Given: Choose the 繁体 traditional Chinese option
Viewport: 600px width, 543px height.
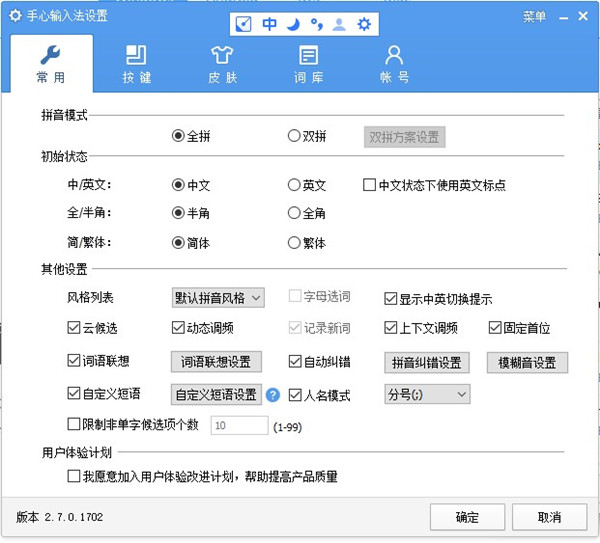Looking at the screenshot, I should 294,243.
